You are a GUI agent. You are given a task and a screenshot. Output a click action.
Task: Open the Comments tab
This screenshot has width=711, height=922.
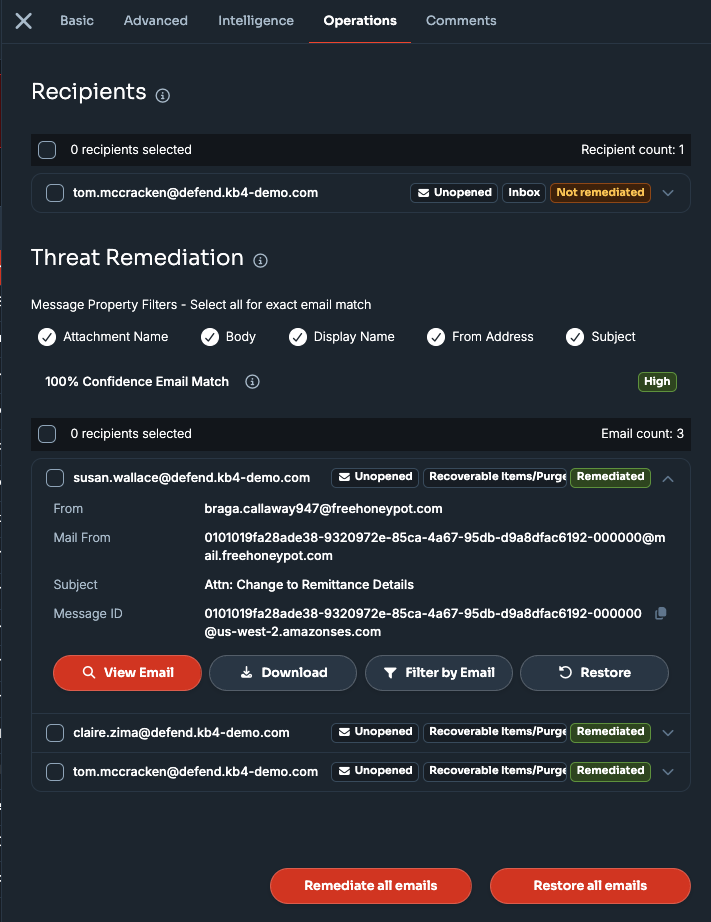(x=461, y=21)
